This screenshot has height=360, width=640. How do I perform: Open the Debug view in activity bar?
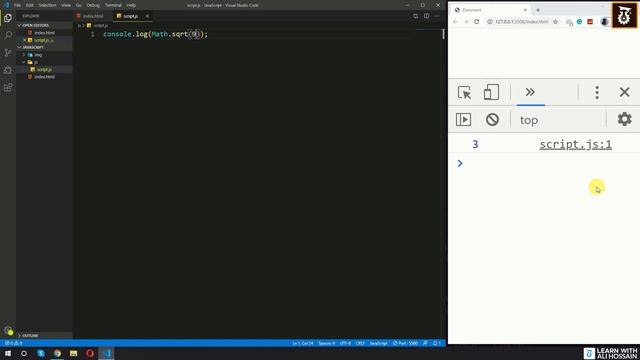click(x=8, y=70)
